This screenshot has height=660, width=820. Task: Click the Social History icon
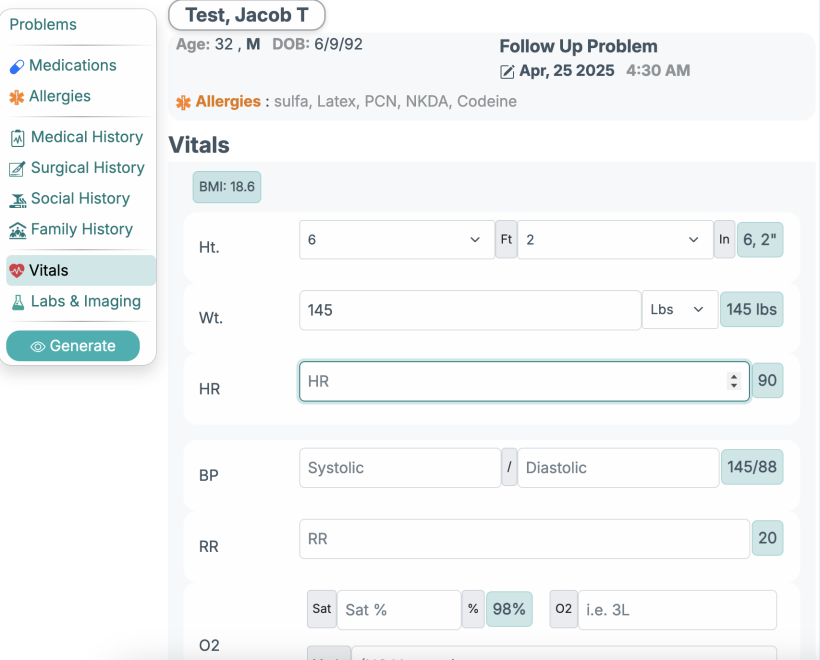pos(17,200)
